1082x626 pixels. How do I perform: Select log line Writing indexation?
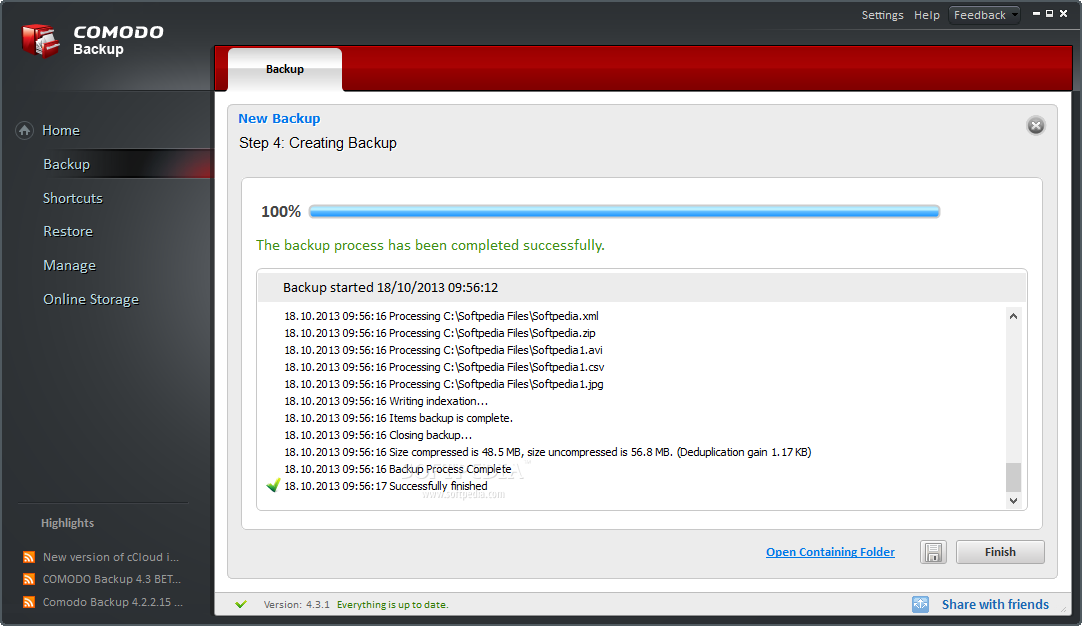386,401
